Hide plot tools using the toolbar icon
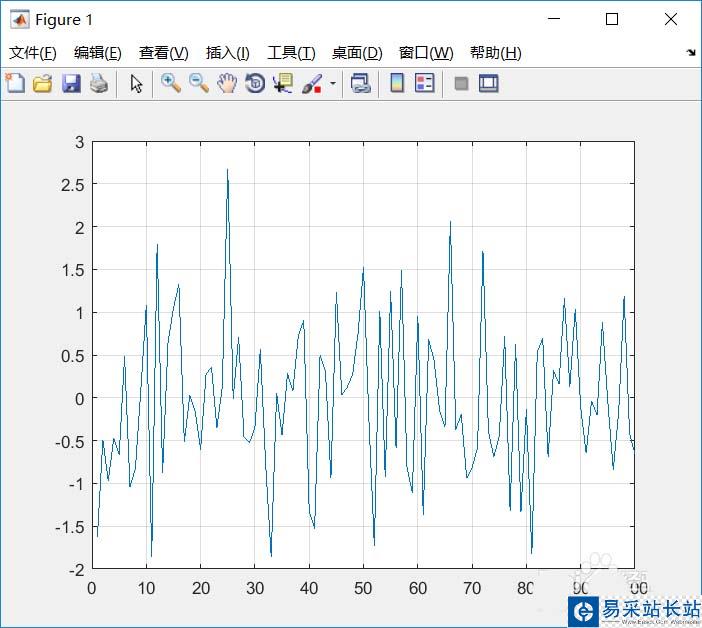702x628 pixels. 461,84
